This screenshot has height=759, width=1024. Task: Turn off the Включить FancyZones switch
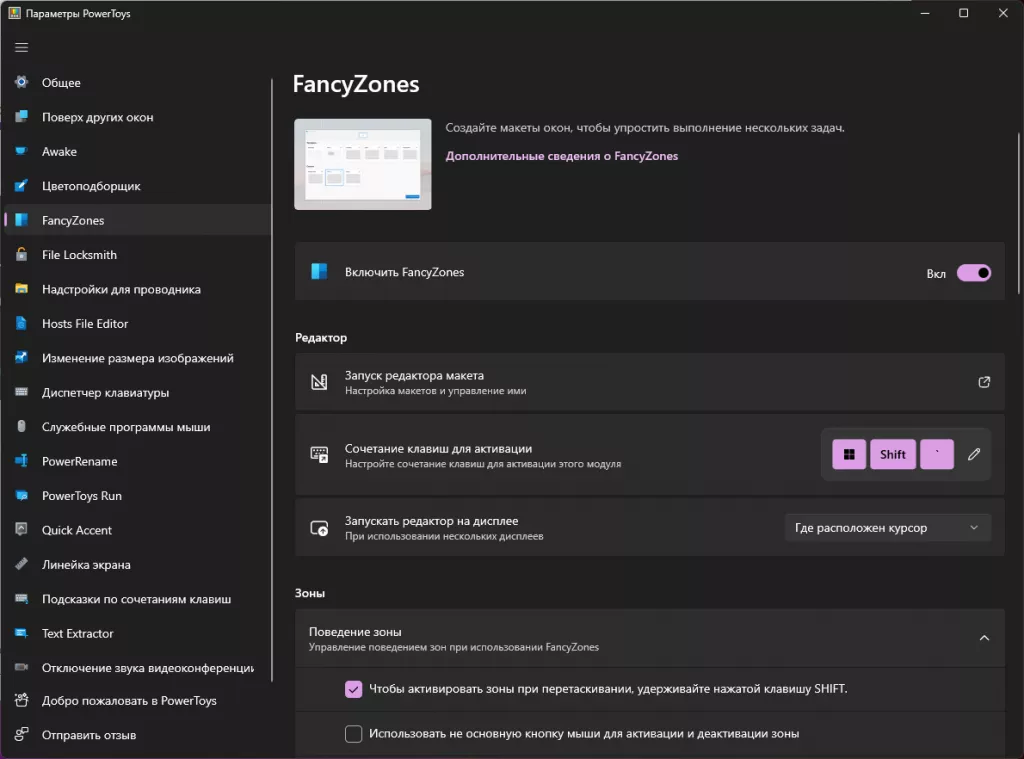click(x=973, y=273)
